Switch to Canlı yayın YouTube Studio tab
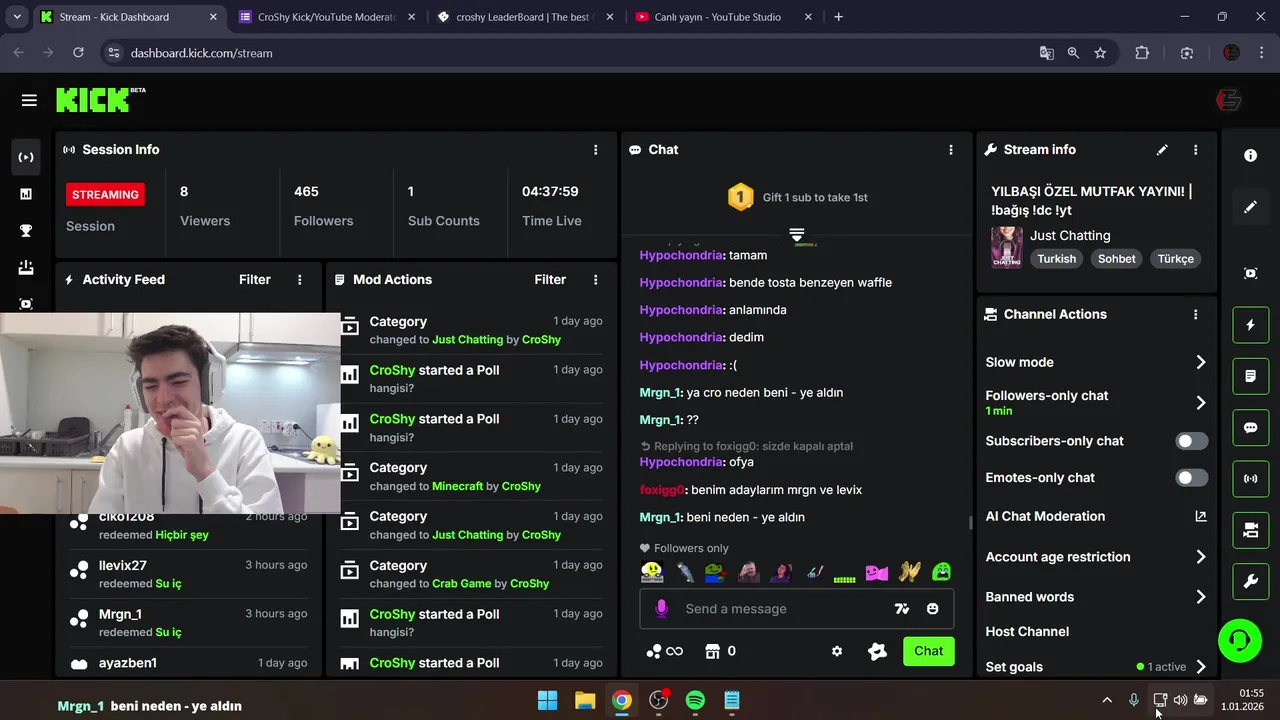This screenshot has width=1280, height=720. pyautogui.click(x=724, y=17)
